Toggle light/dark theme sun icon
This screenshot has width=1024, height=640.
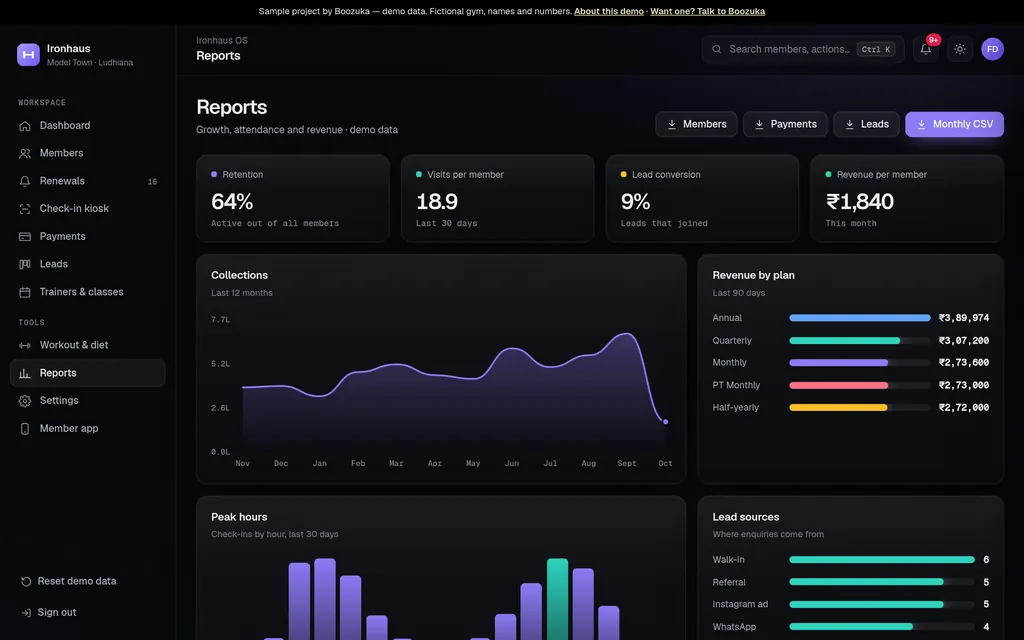tap(959, 49)
